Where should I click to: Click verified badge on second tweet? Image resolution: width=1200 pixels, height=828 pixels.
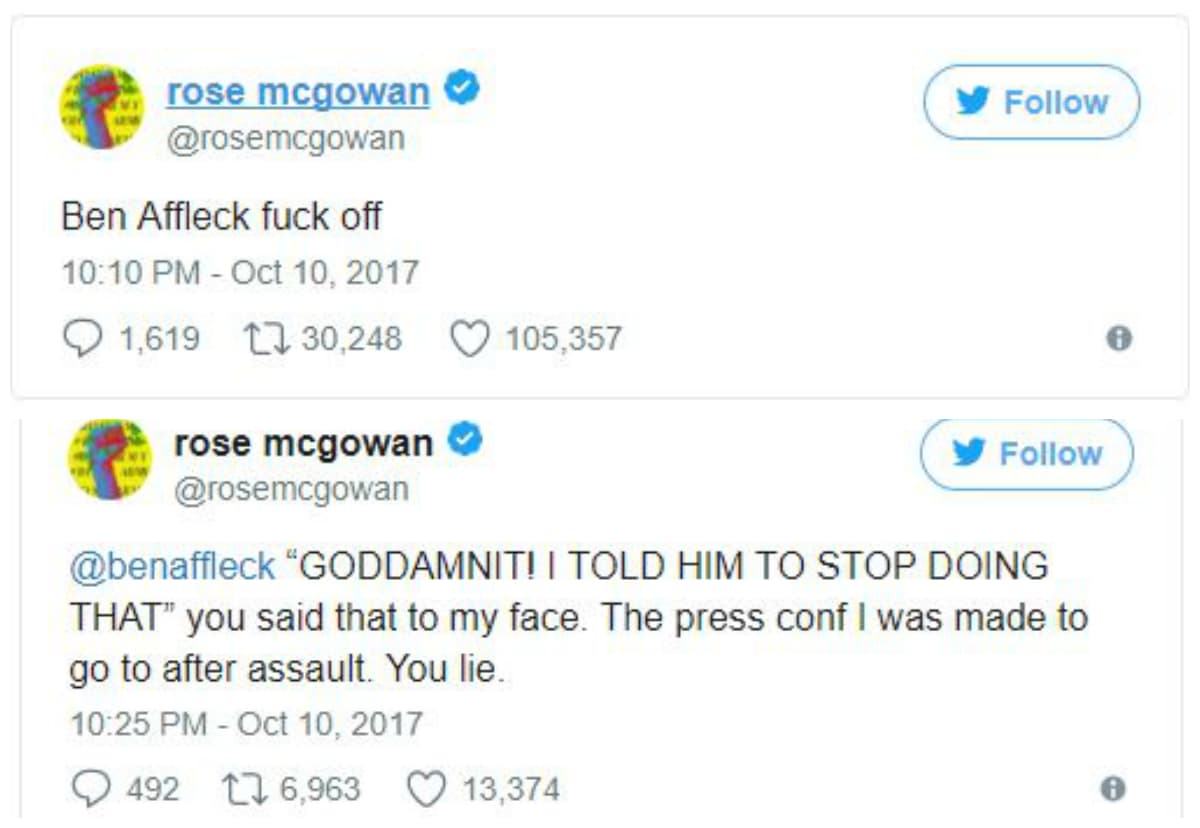[465, 441]
